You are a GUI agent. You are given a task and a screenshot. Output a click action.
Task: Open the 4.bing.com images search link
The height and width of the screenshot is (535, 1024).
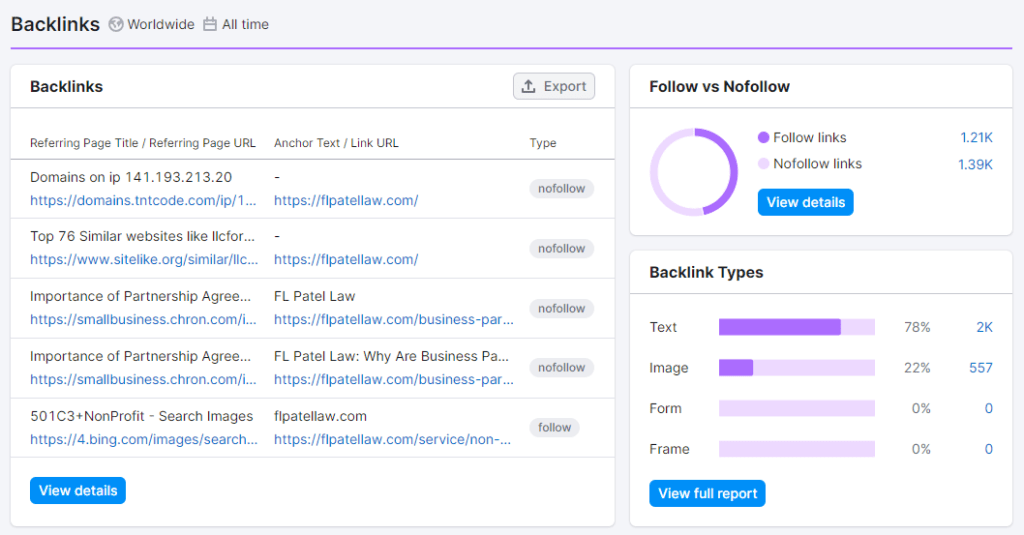[x=144, y=440]
